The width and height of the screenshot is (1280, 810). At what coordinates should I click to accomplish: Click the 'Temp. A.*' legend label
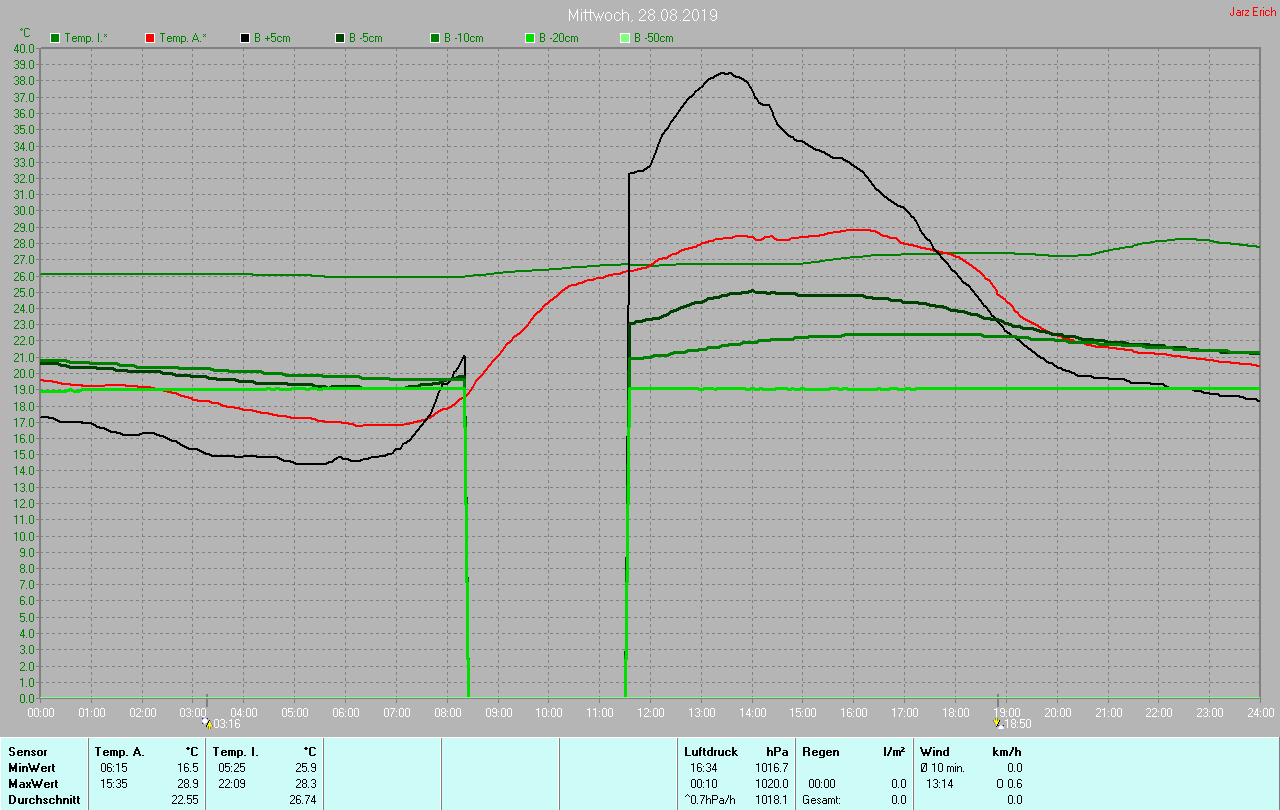[183, 38]
